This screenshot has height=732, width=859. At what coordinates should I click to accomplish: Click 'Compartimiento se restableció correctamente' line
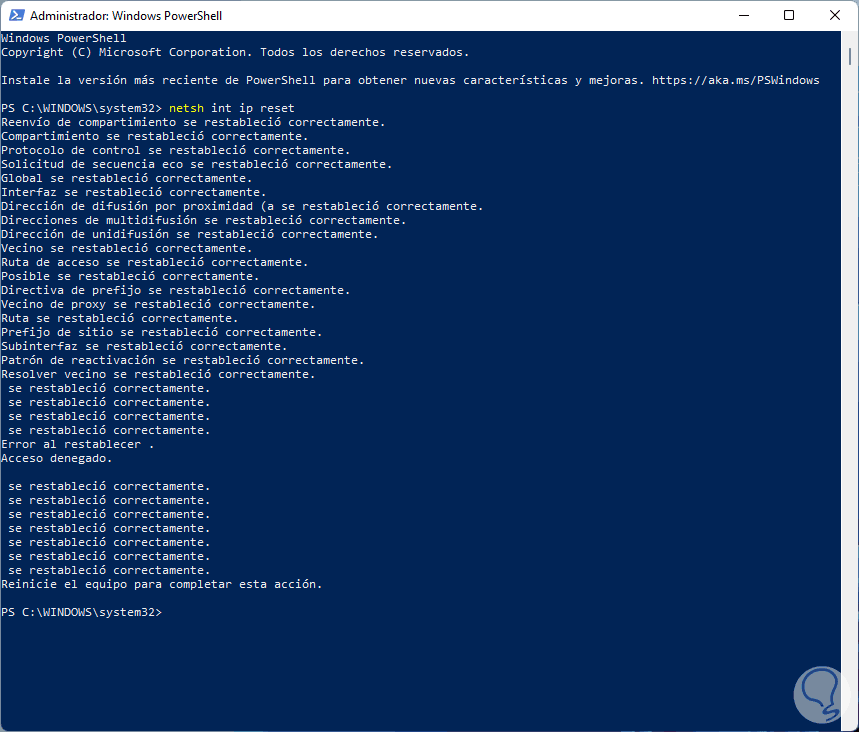(154, 136)
